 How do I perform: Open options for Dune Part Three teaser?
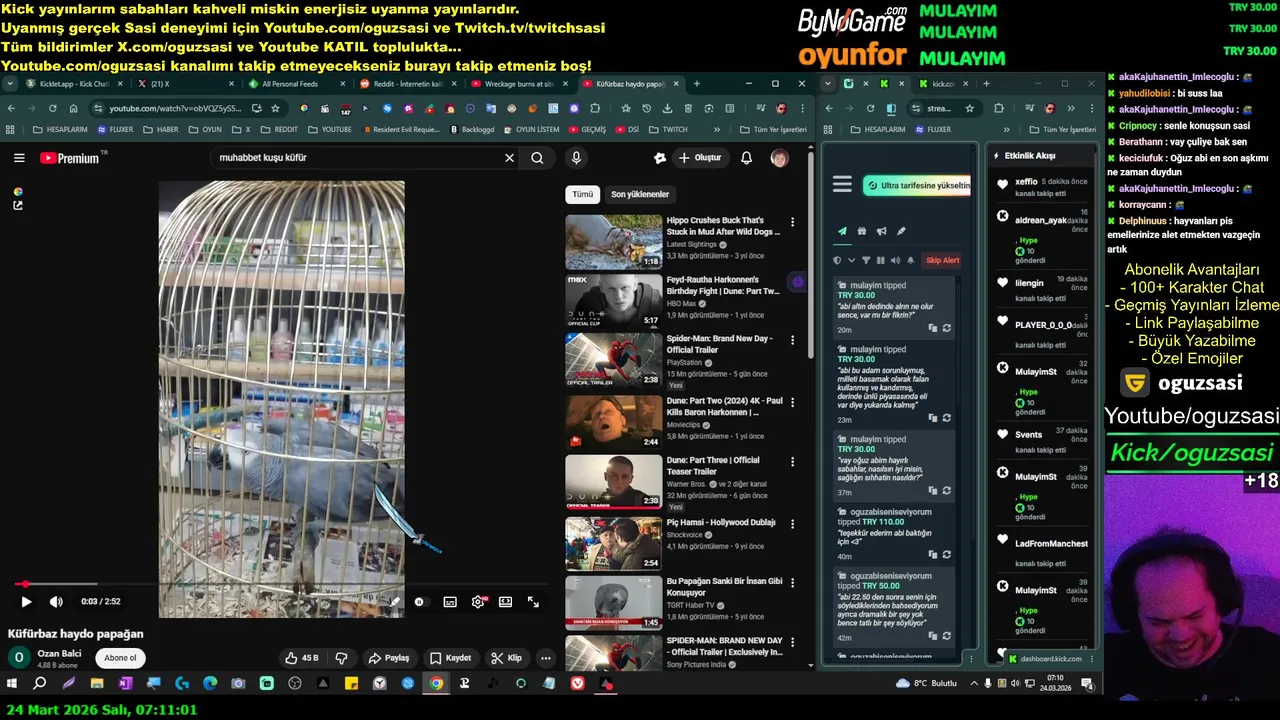(793, 462)
